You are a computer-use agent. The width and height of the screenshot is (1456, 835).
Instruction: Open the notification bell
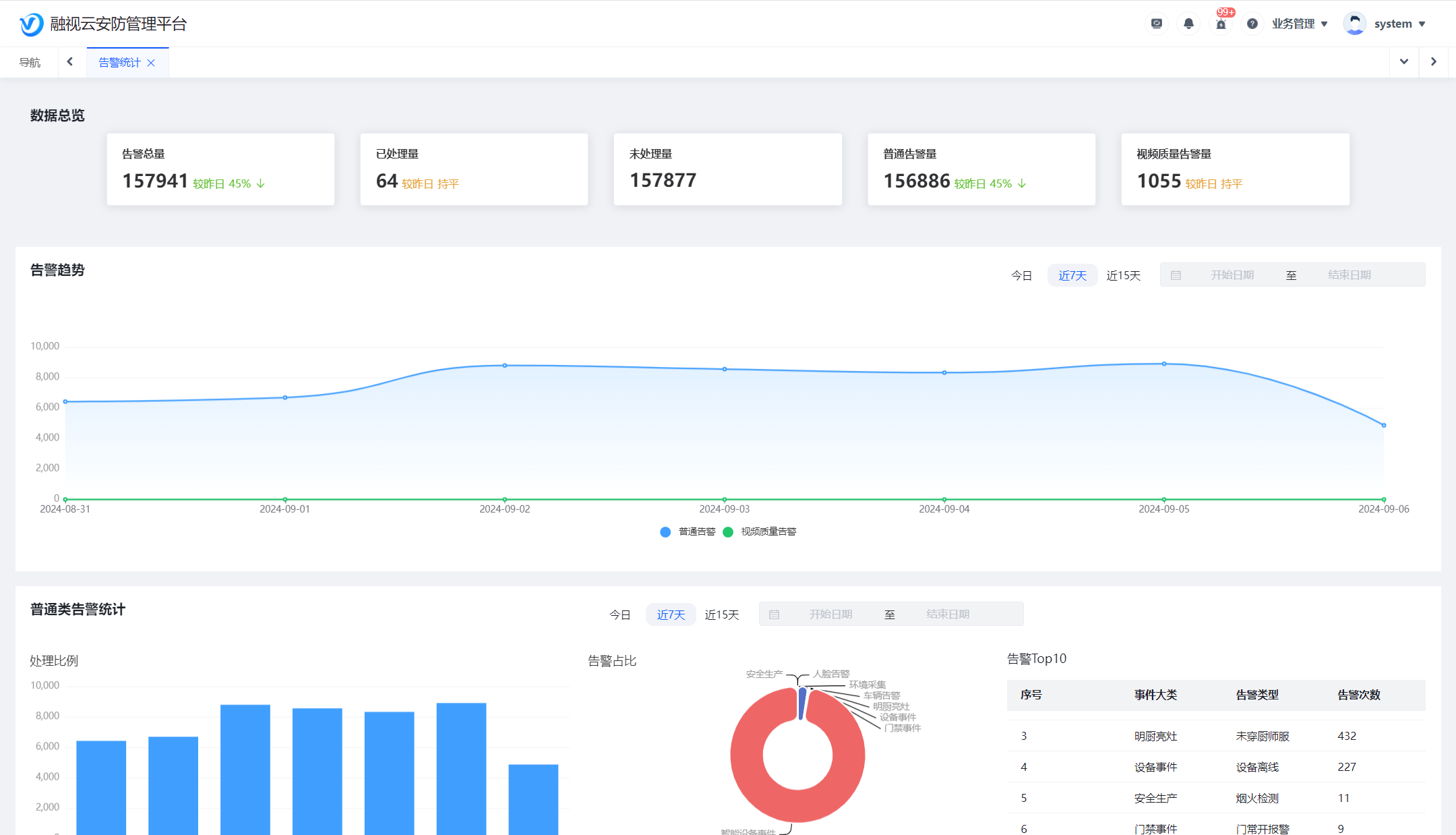coord(1188,24)
